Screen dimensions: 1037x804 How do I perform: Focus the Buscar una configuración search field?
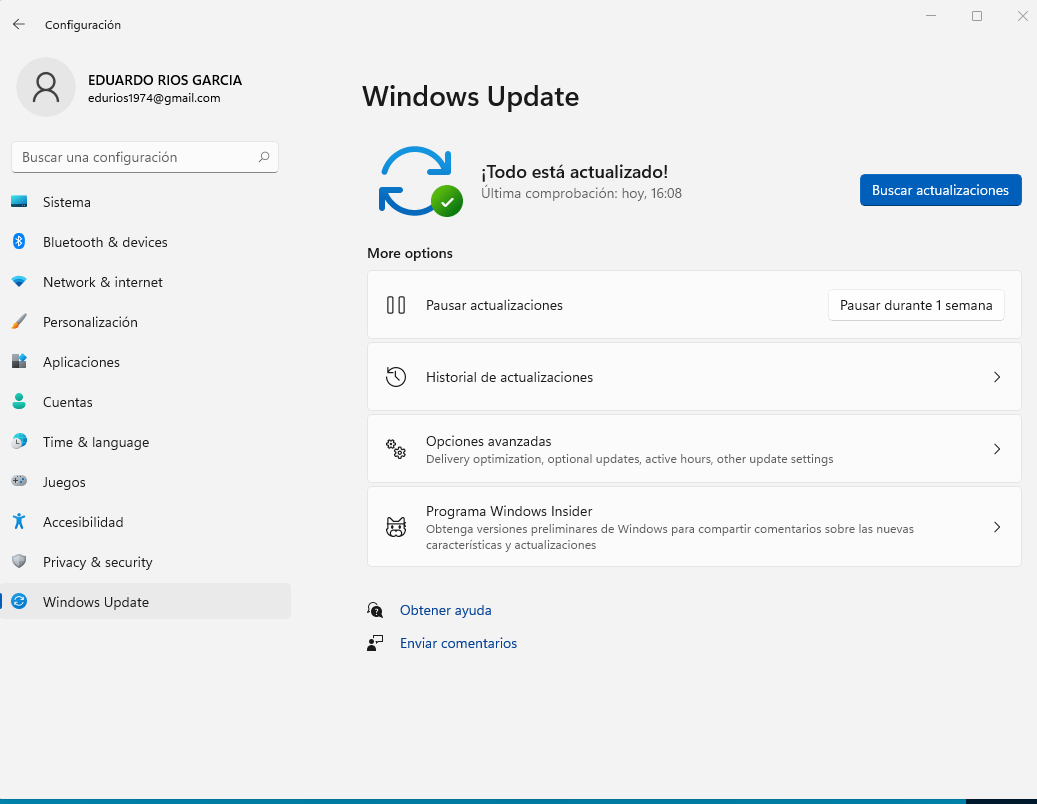tap(135, 157)
